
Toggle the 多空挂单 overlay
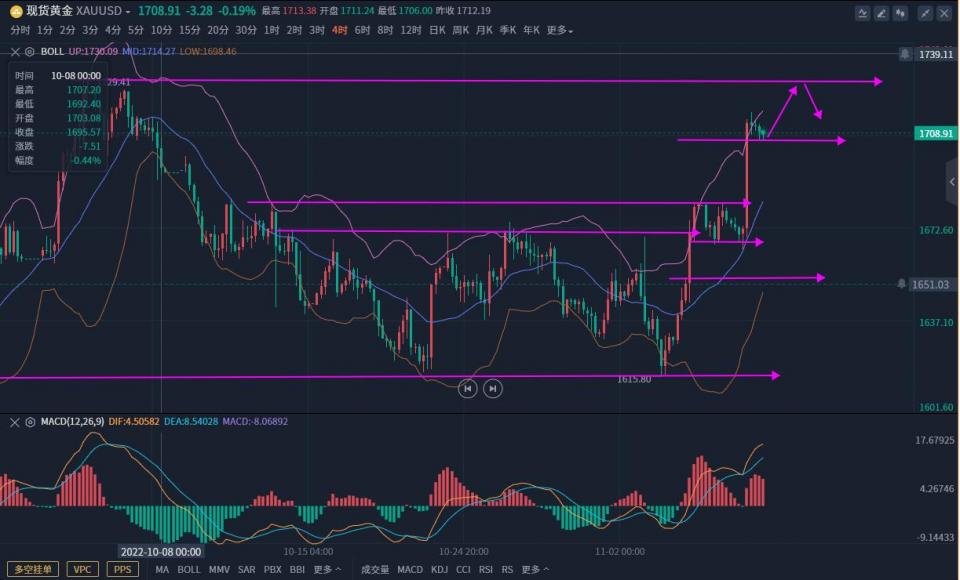(32, 569)
